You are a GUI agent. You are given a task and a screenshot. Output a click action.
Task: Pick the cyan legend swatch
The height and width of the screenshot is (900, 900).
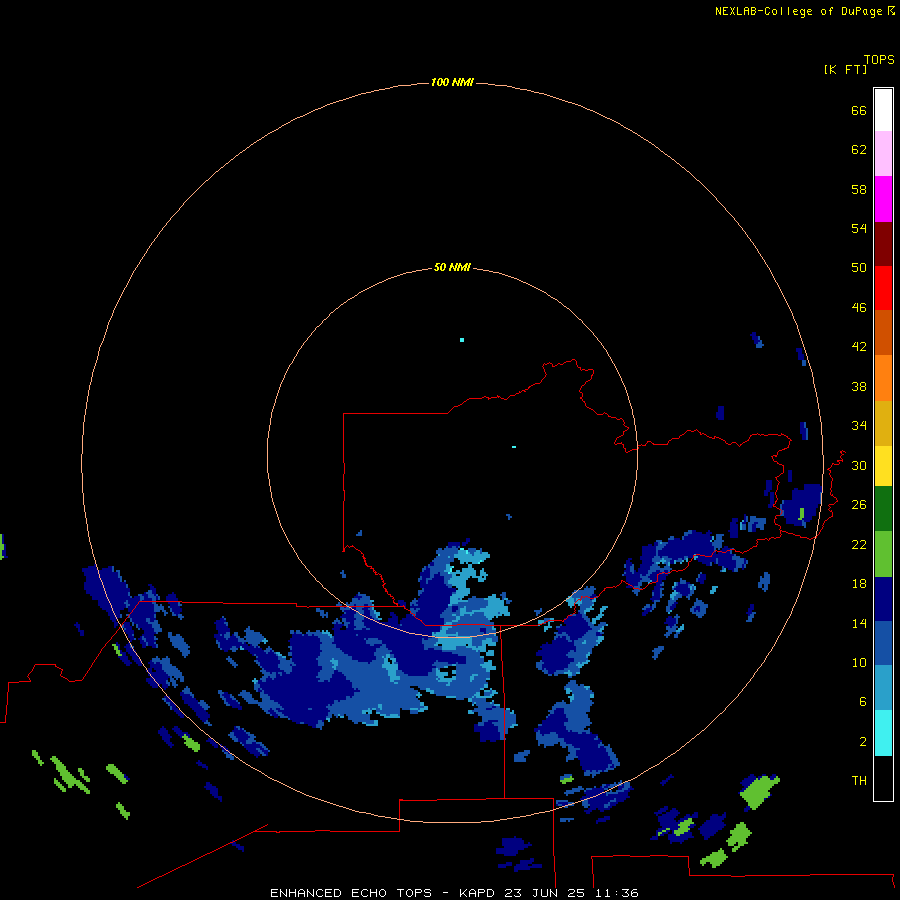click(x=883, y=733)
